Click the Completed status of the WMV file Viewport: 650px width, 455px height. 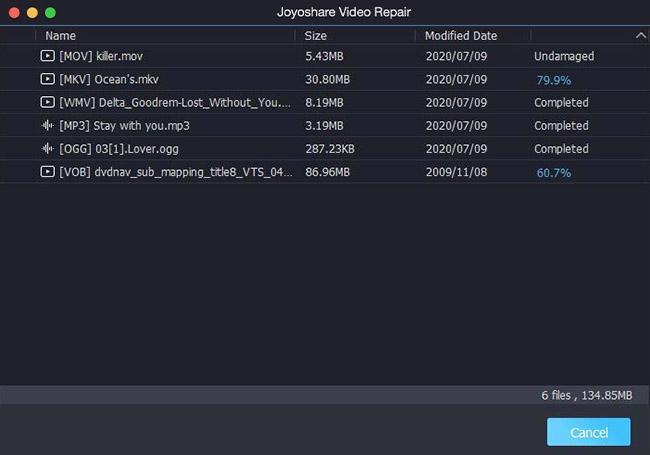[x=561, y=102]
